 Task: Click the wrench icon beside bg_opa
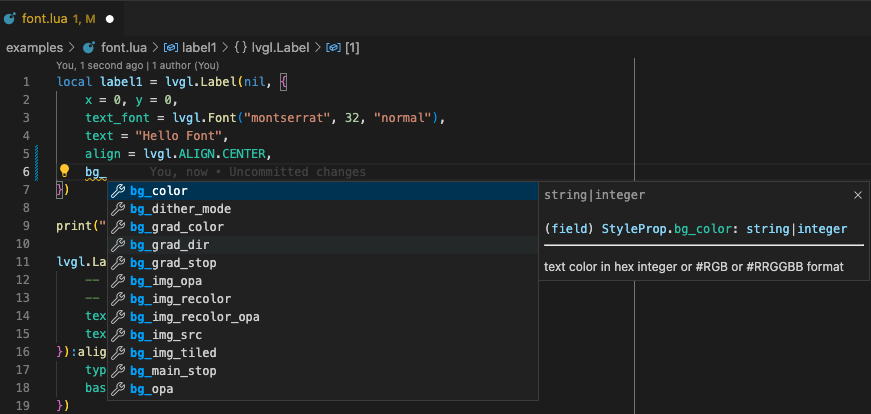click(118, 389)
